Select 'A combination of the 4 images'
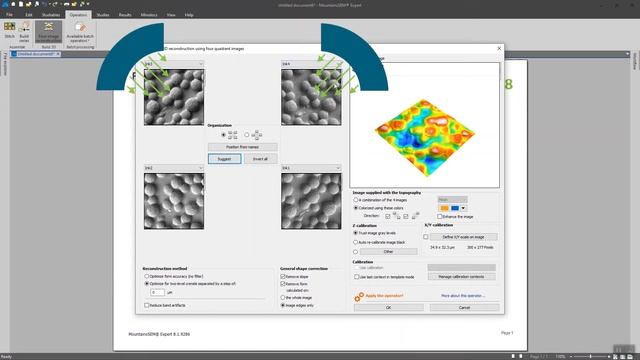This screenshot has height=360, width=640. click(x=356, y=200)
